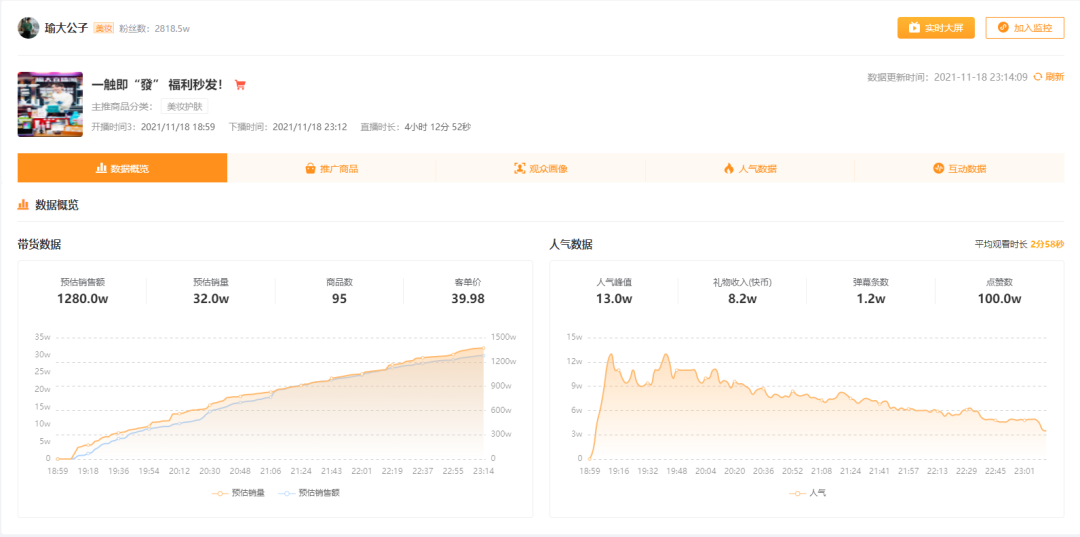Click the 商品数 value 95
Viewport: 1080px width, 537px height.
[339, 299]
